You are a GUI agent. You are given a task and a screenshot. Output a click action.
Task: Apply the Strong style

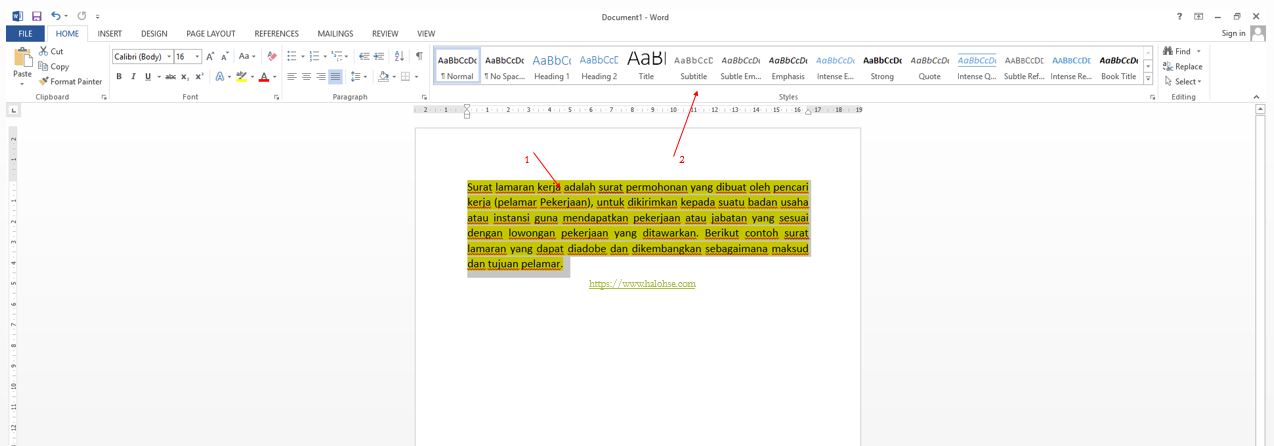[882, 66]
